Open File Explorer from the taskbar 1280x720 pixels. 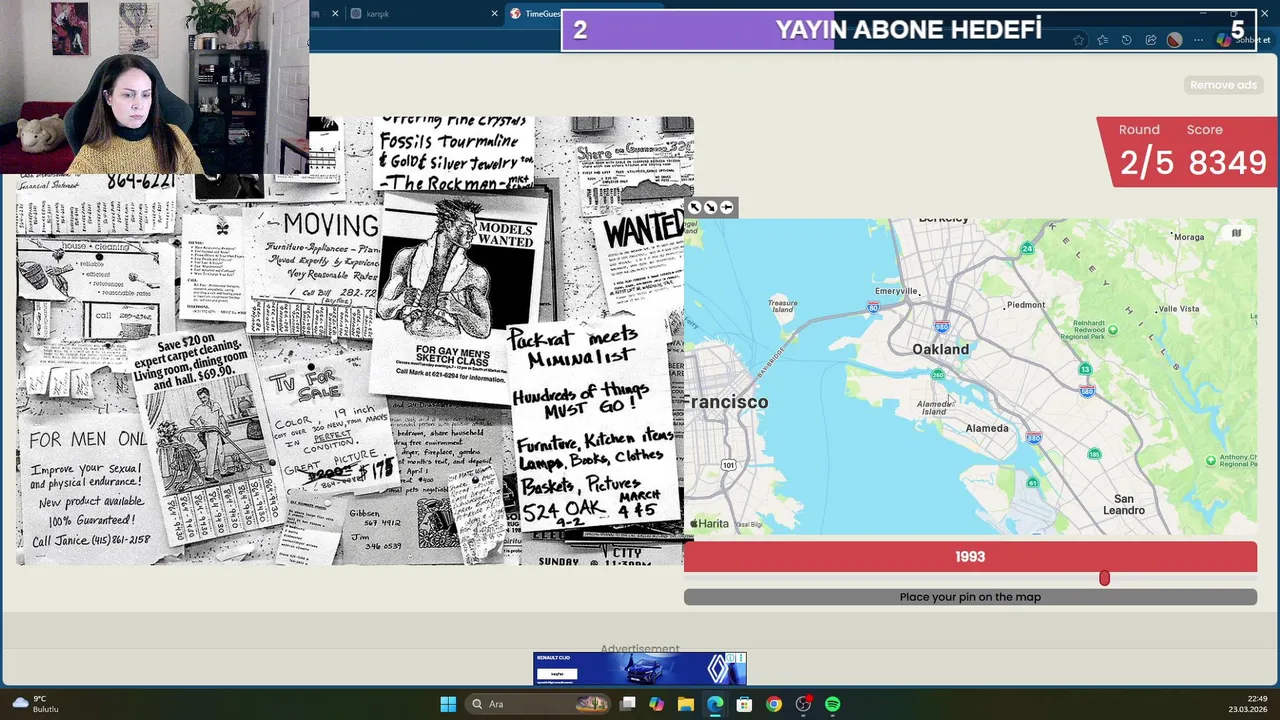coord(685,704)
